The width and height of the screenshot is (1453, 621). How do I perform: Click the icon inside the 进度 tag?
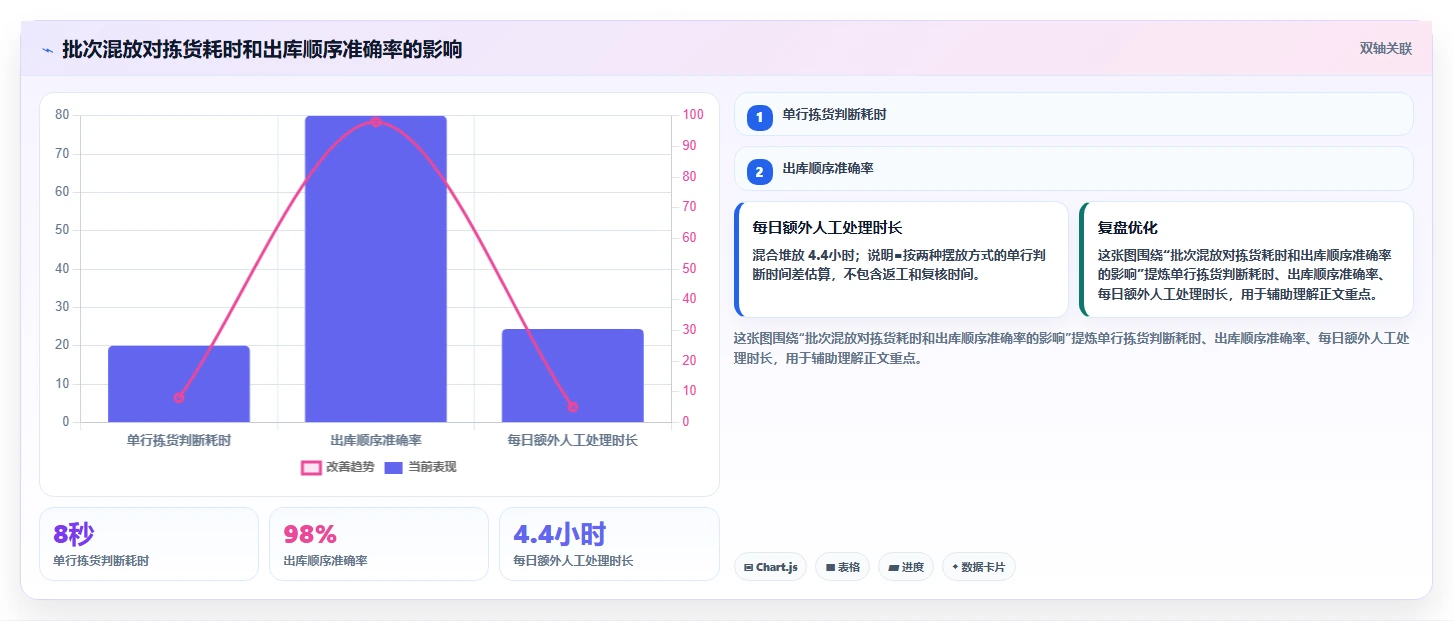tap(893, 567)
